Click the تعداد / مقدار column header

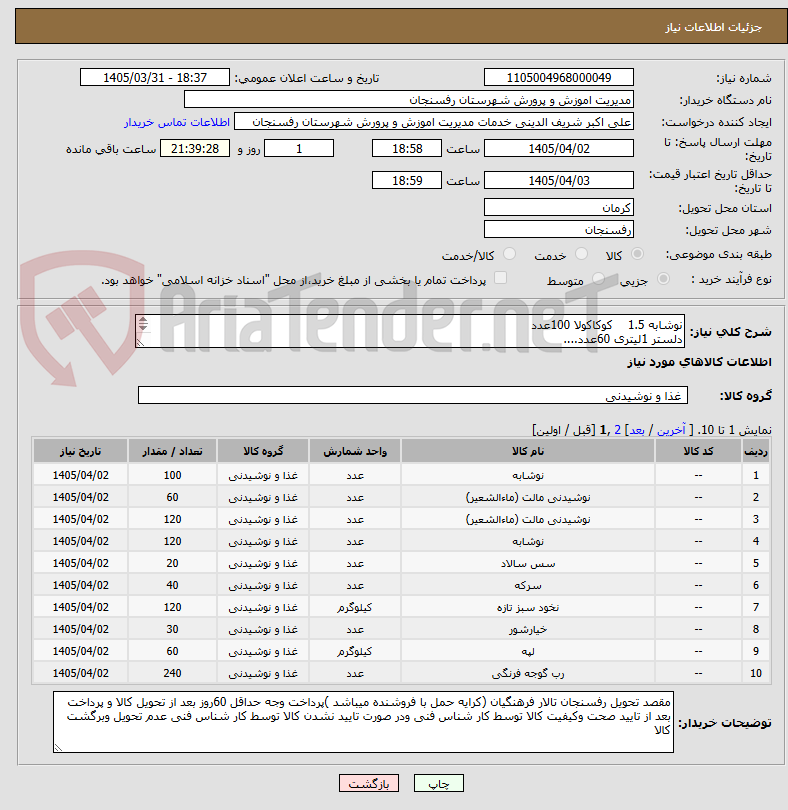click(172, 451)
